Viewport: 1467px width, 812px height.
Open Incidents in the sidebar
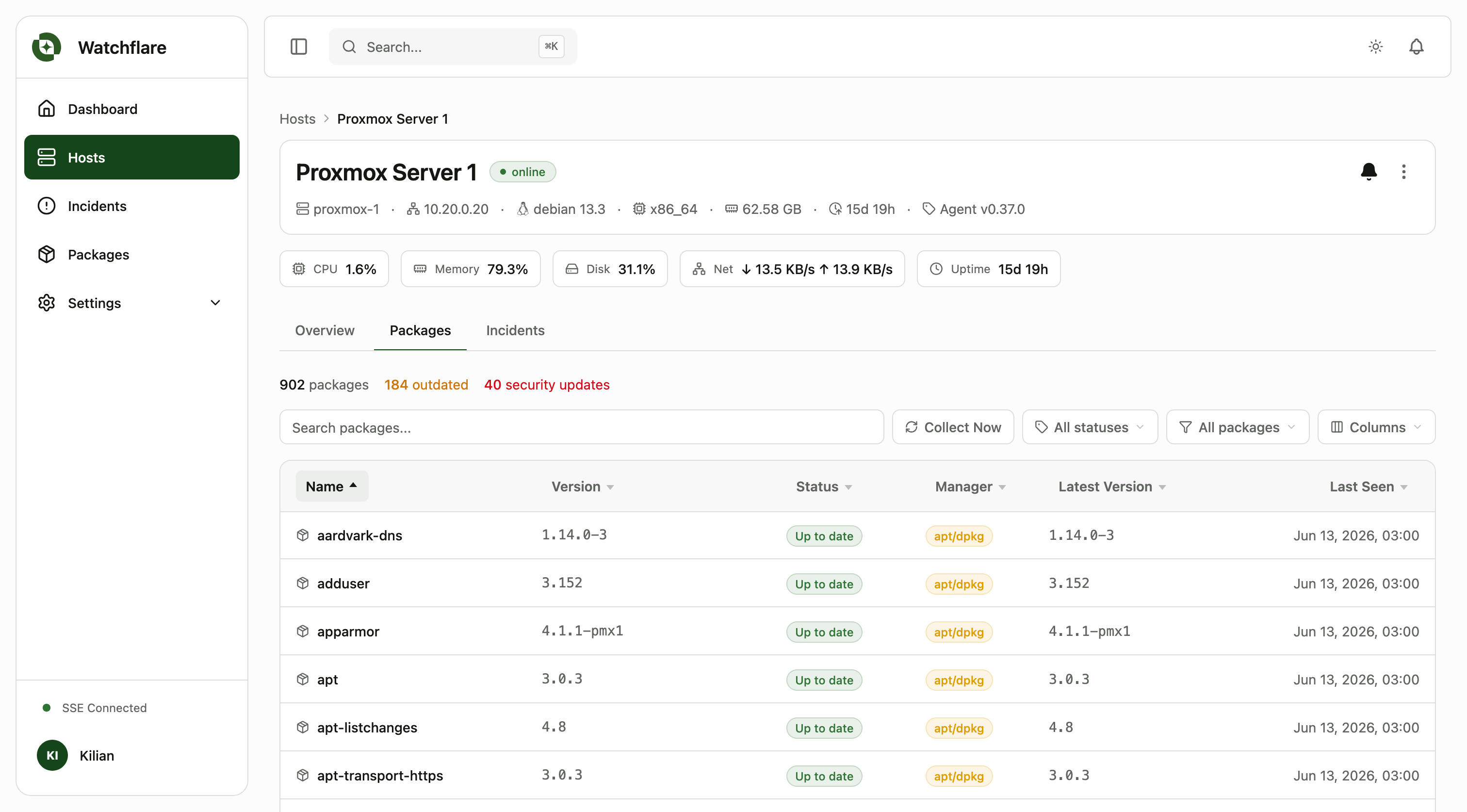click(131, 206)
